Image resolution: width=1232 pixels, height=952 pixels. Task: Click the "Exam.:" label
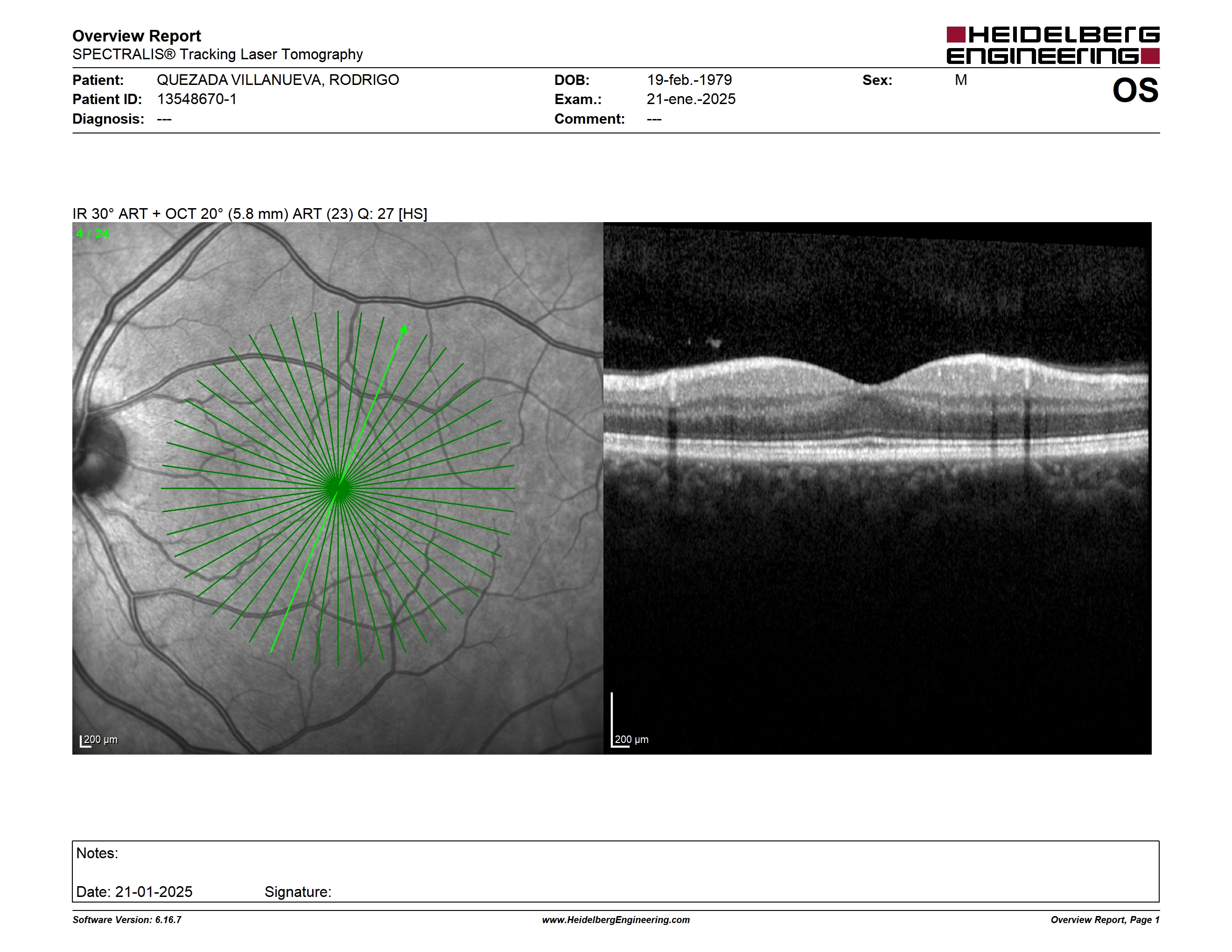point(578,99)
